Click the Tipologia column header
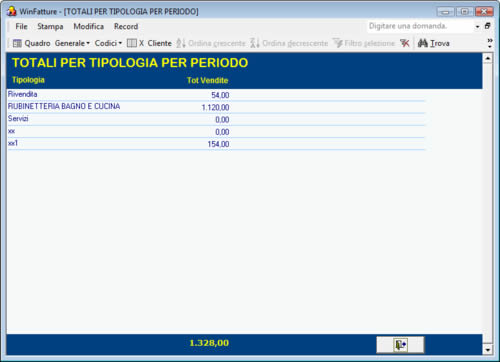 tap(28, 80)
